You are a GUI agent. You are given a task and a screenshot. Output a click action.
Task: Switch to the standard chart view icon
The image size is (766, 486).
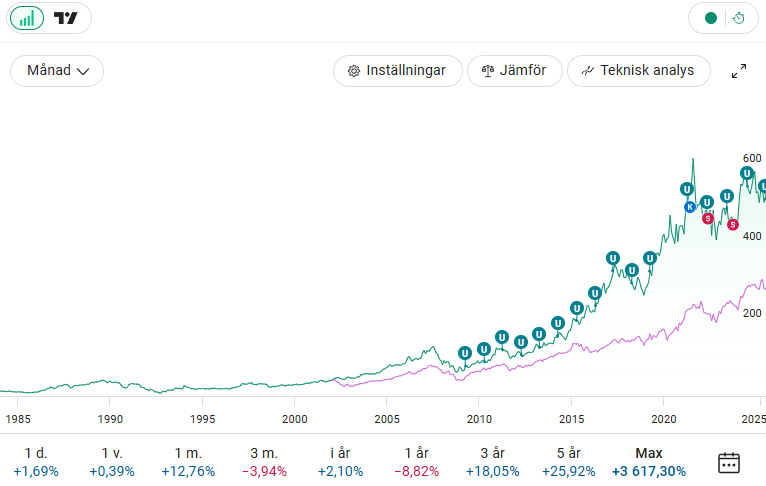tap(27, 18)
